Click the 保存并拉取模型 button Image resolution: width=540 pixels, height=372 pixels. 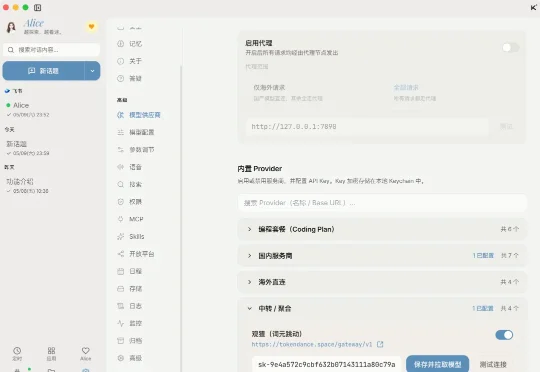(437, 364)
